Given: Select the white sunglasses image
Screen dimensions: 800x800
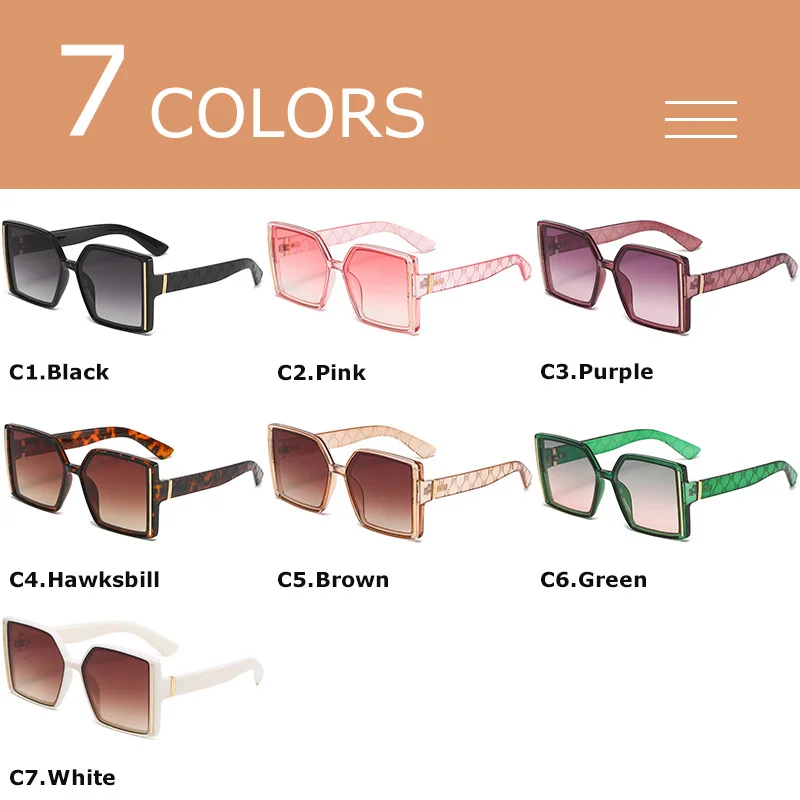Looking at the screenshot, I should point(133,678).
